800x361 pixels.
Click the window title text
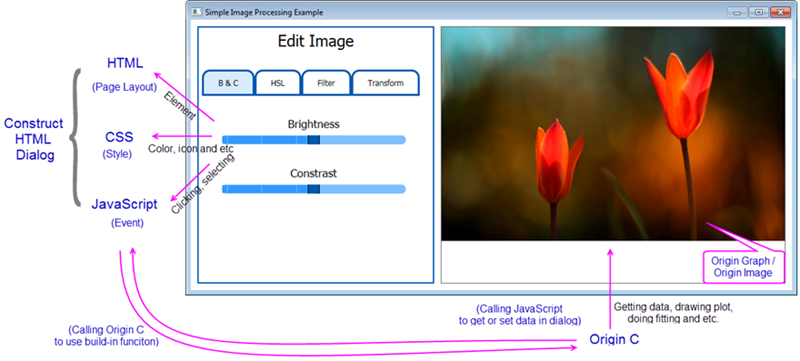[264, 12]
